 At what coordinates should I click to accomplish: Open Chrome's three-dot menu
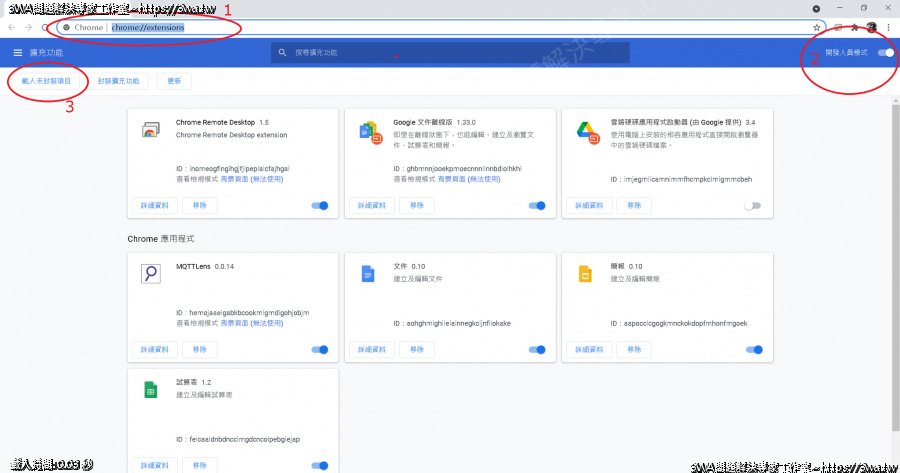pos(889,27)
